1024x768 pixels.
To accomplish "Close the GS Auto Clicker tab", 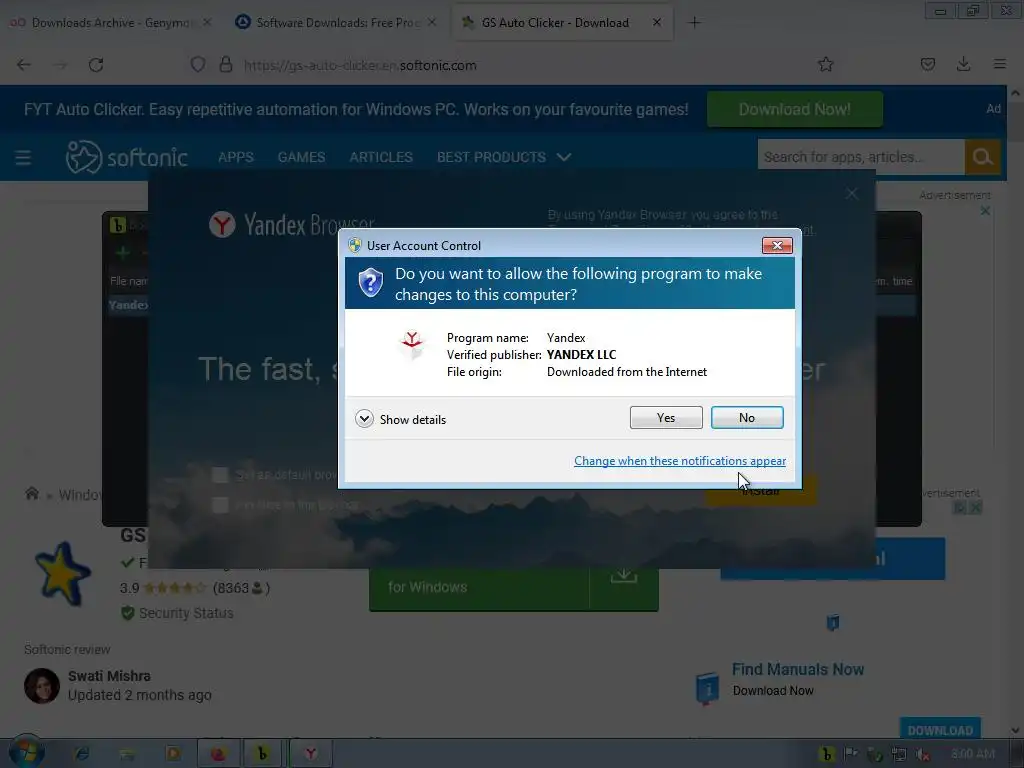I will click(656, 22).
